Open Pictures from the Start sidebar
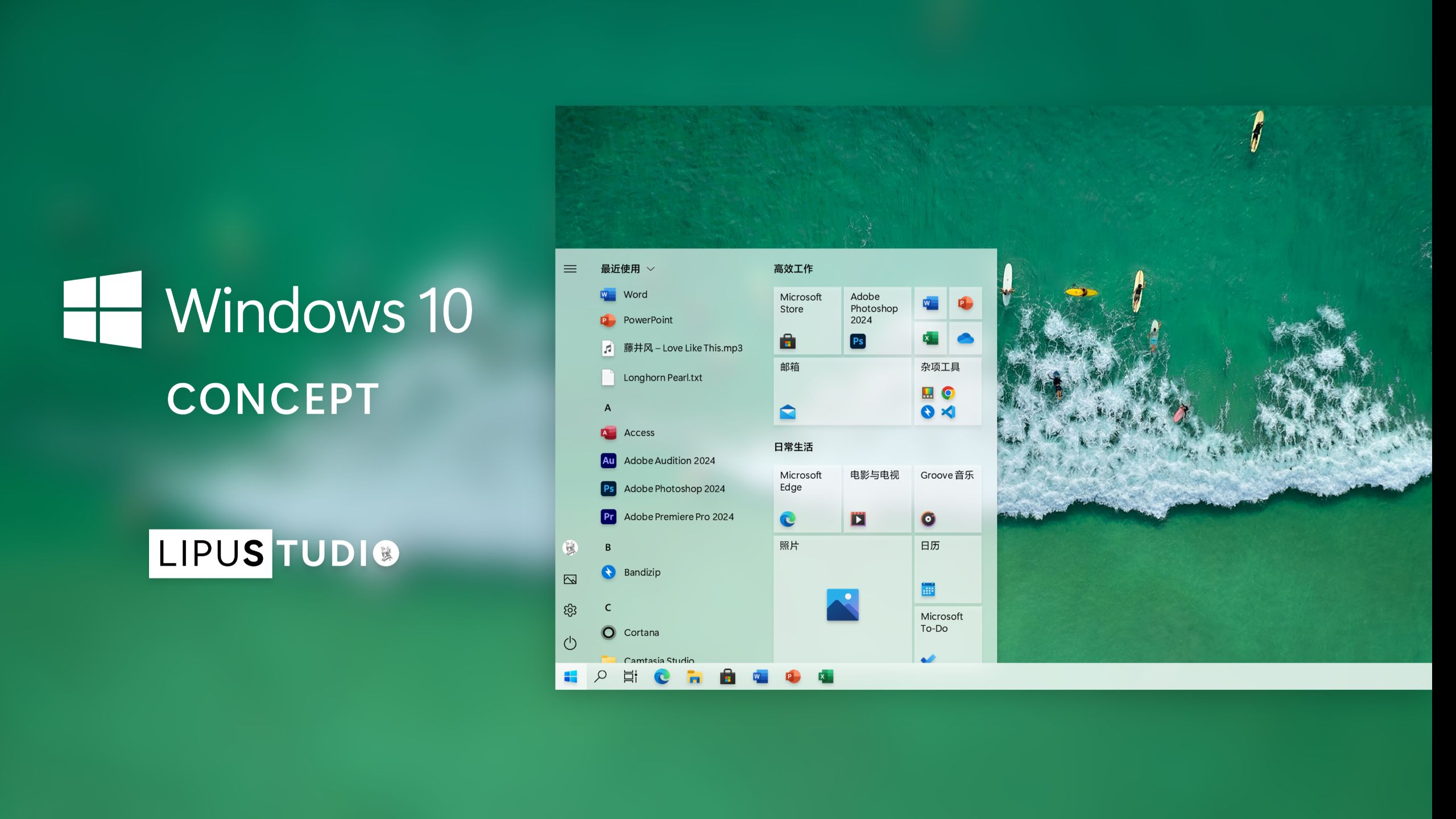Viewport: 1456px width, 819px height. (570, 580)
